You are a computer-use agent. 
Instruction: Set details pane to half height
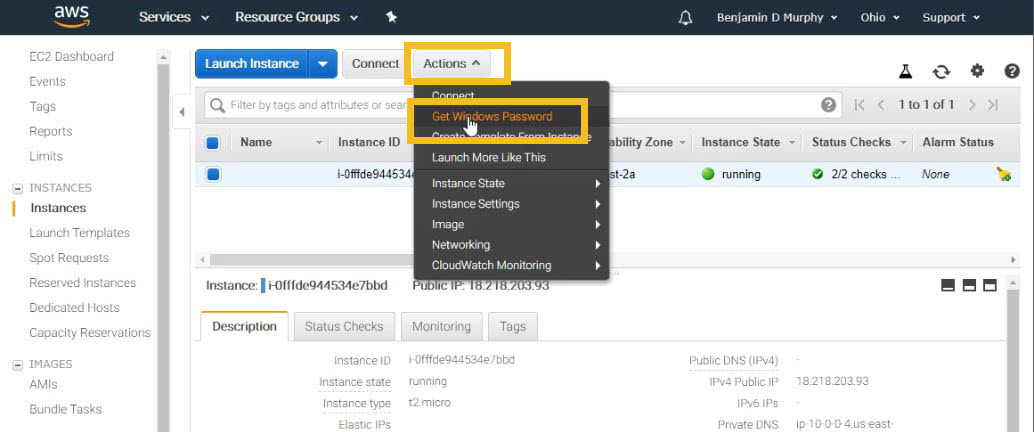pyautogui.click(x=969, y=285)
